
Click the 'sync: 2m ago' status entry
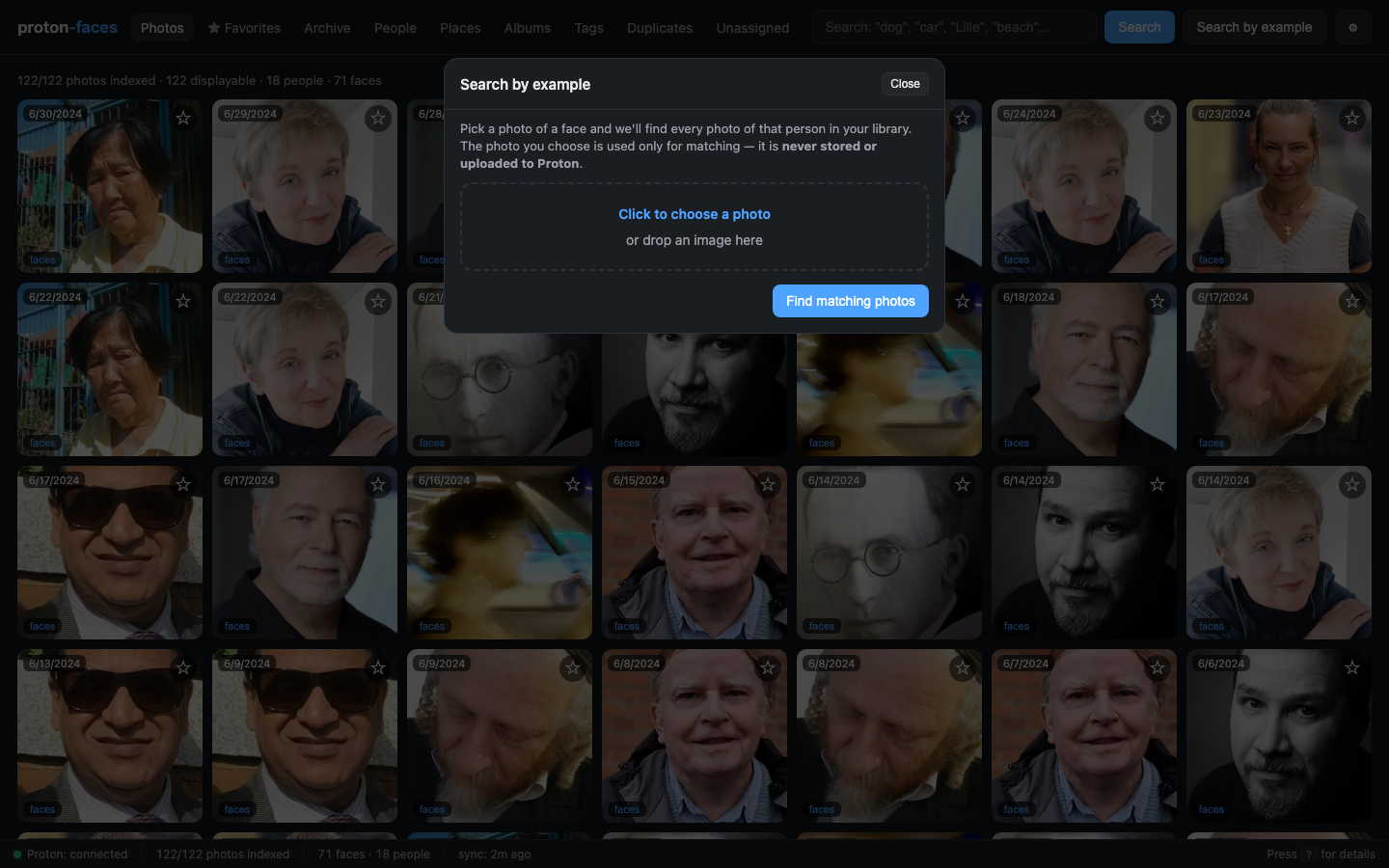[x=494, y=854]
